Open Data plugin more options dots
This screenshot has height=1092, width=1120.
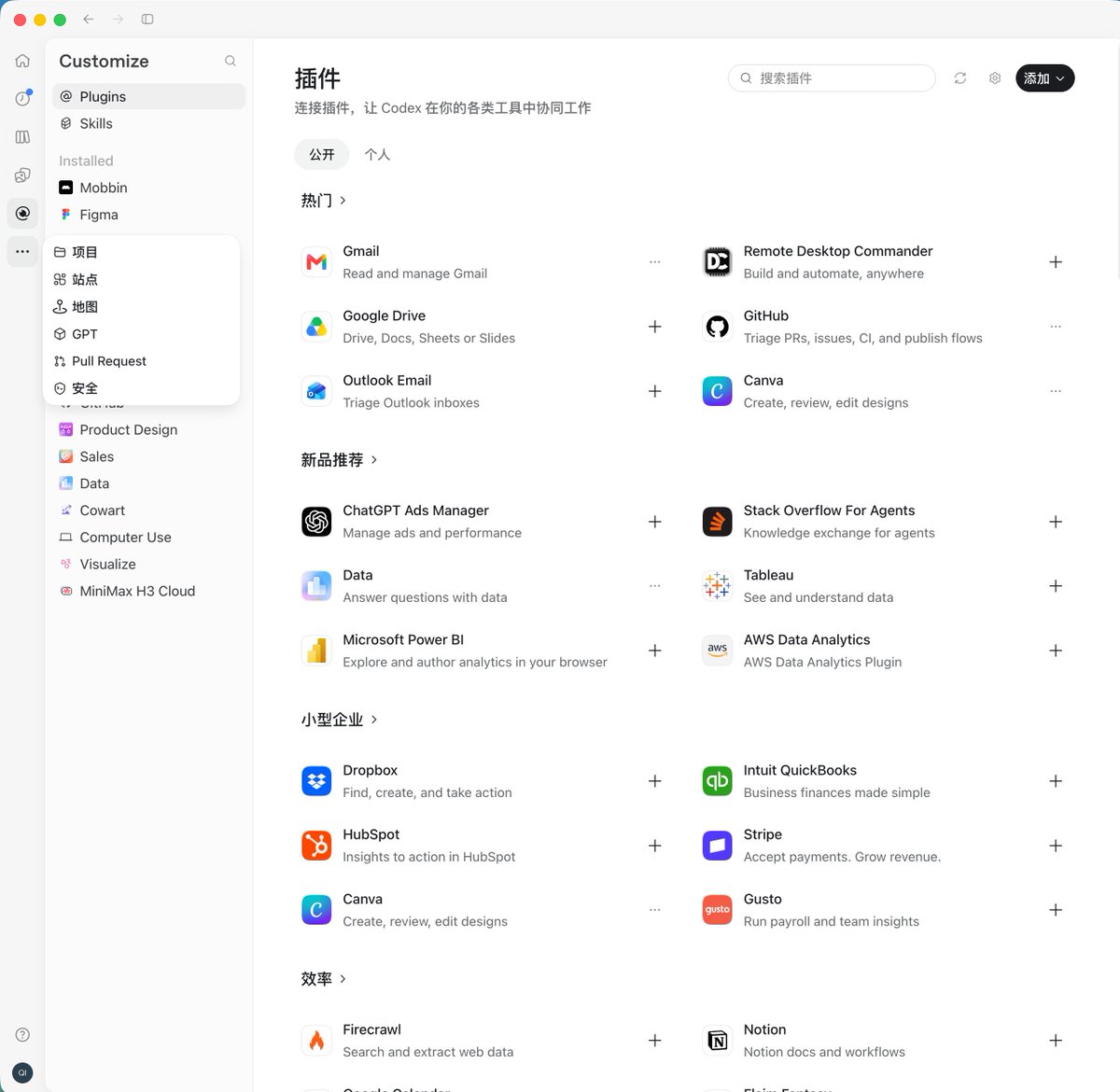[655, 586]
